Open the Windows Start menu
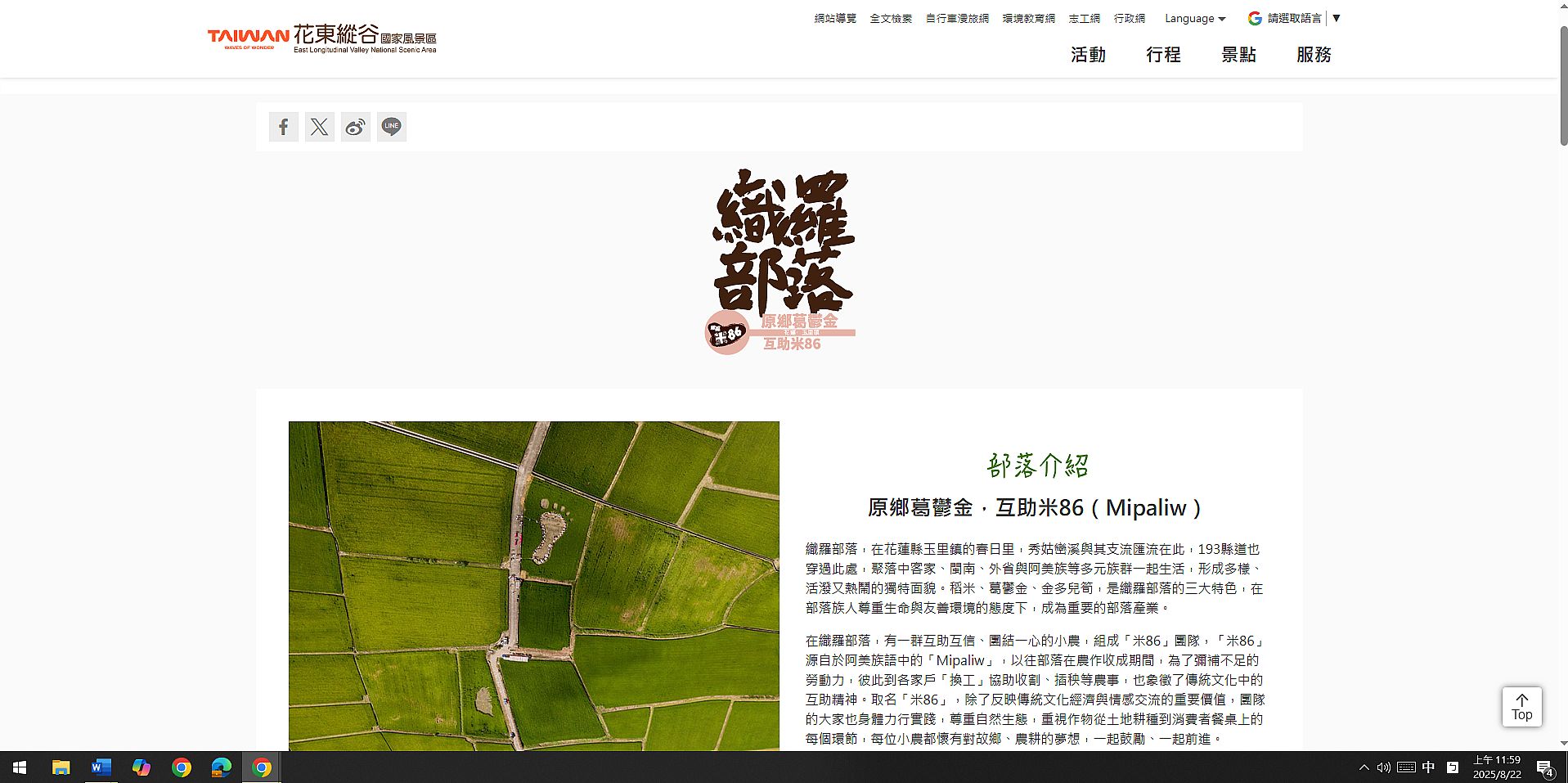 pos(20,767)
